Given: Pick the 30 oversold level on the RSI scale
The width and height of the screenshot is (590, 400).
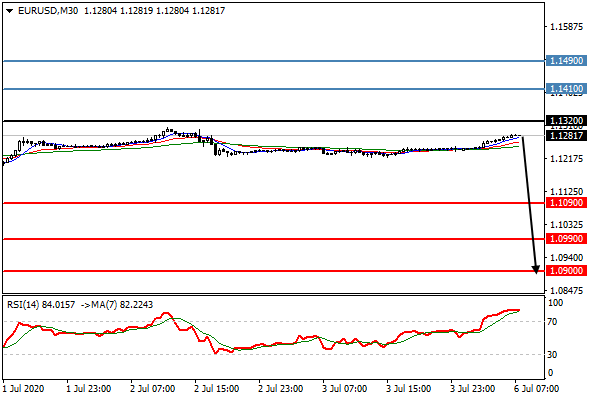Looking at the screenshot, I should coord(552,354).
